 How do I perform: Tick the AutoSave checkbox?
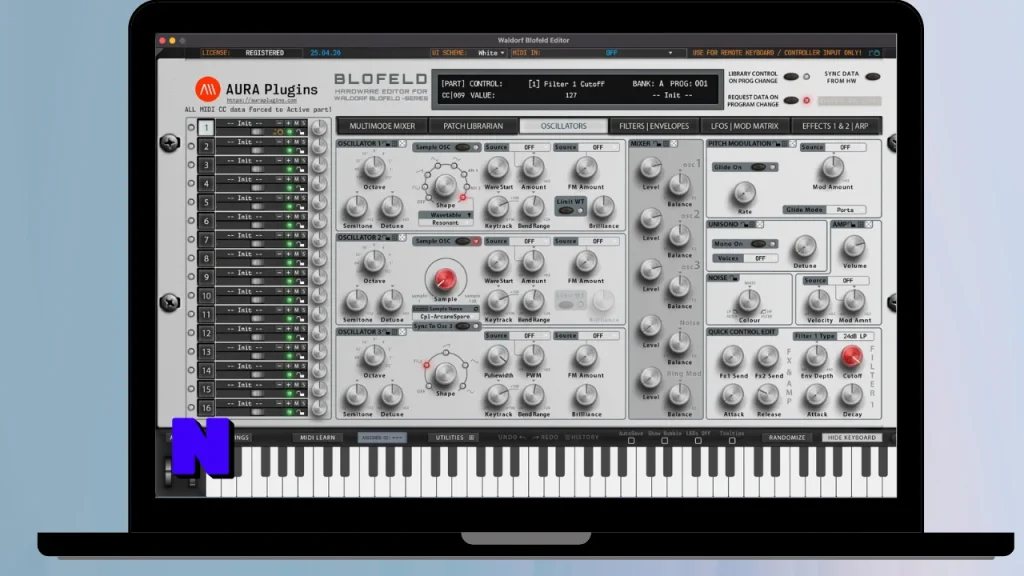631,441
